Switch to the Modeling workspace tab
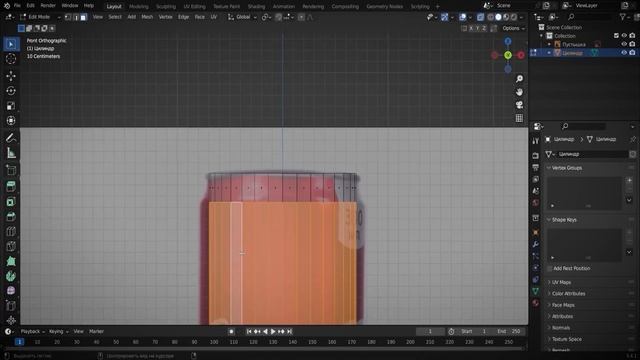The image size is (640, 360). 138,7
